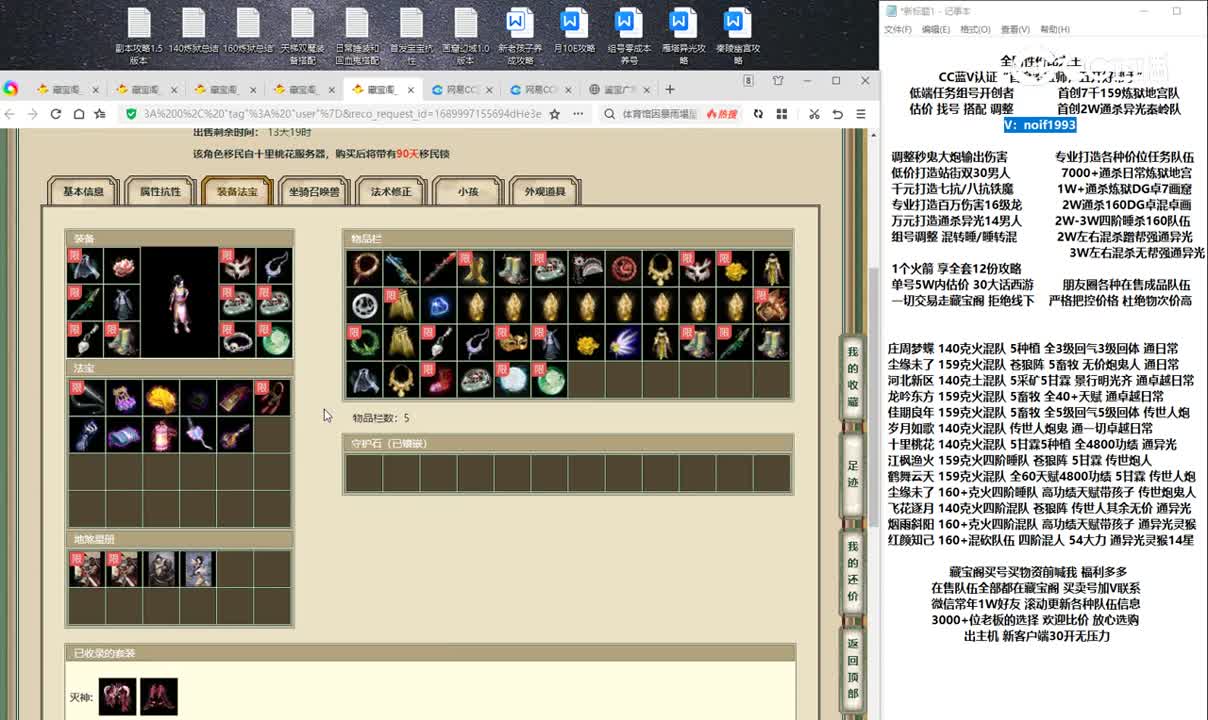Click the browser forward arrow
Image resolution: width=1208 pixels, height=720 pixels.
tap(33, 114)
